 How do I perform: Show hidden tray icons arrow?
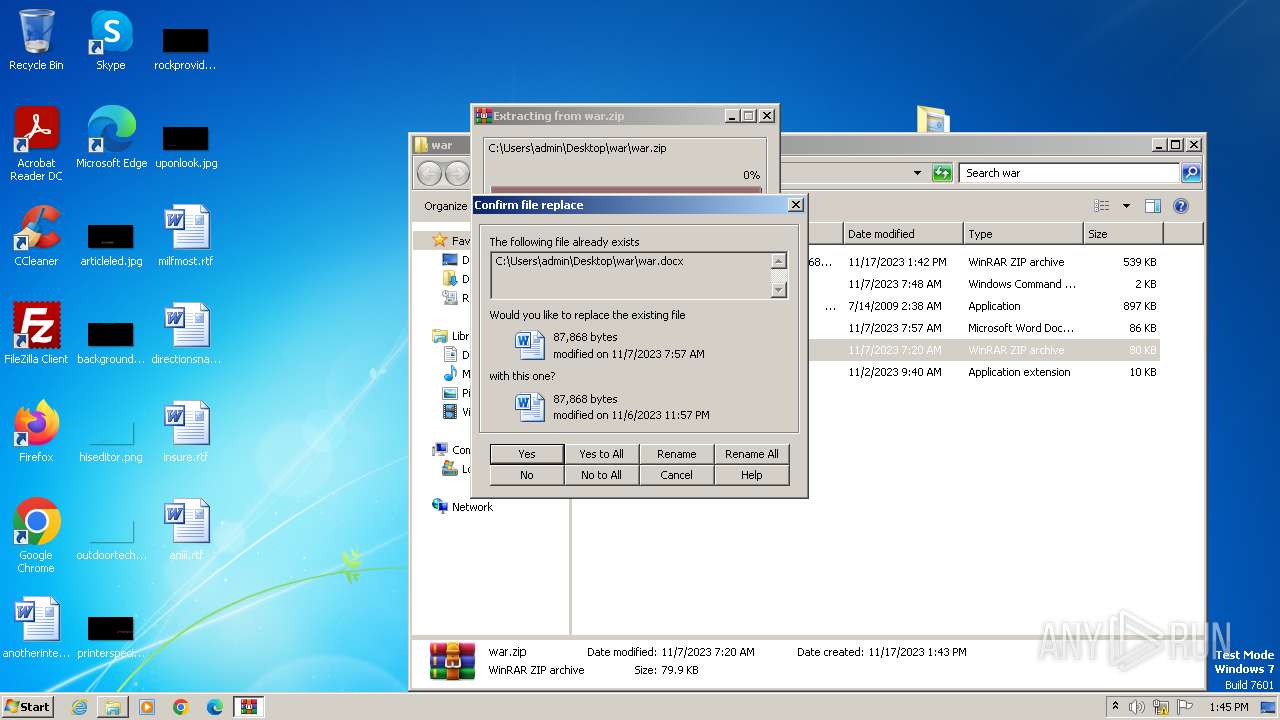click(x=1116, y=707)
